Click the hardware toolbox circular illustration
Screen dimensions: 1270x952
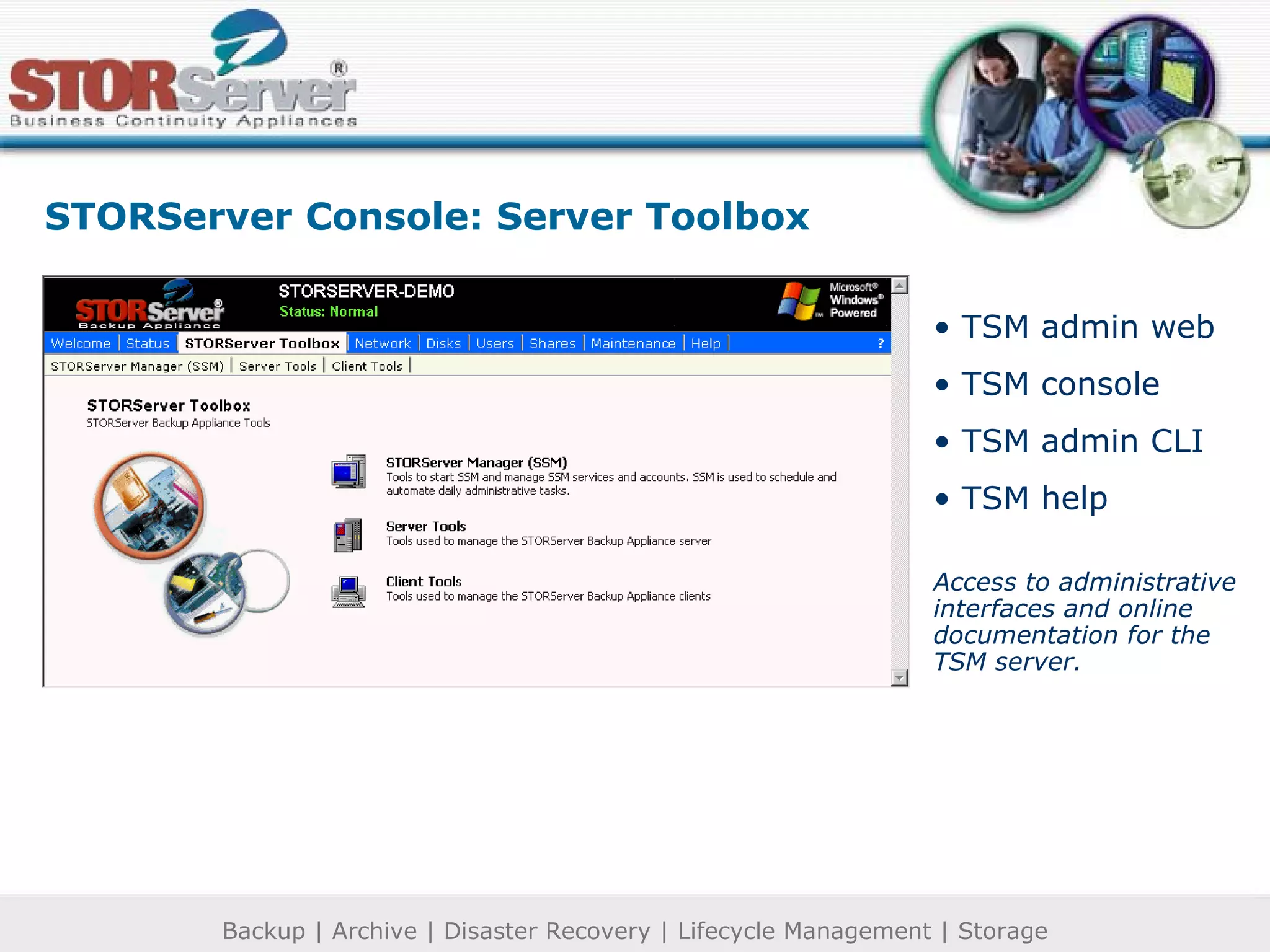coord(190,544)
